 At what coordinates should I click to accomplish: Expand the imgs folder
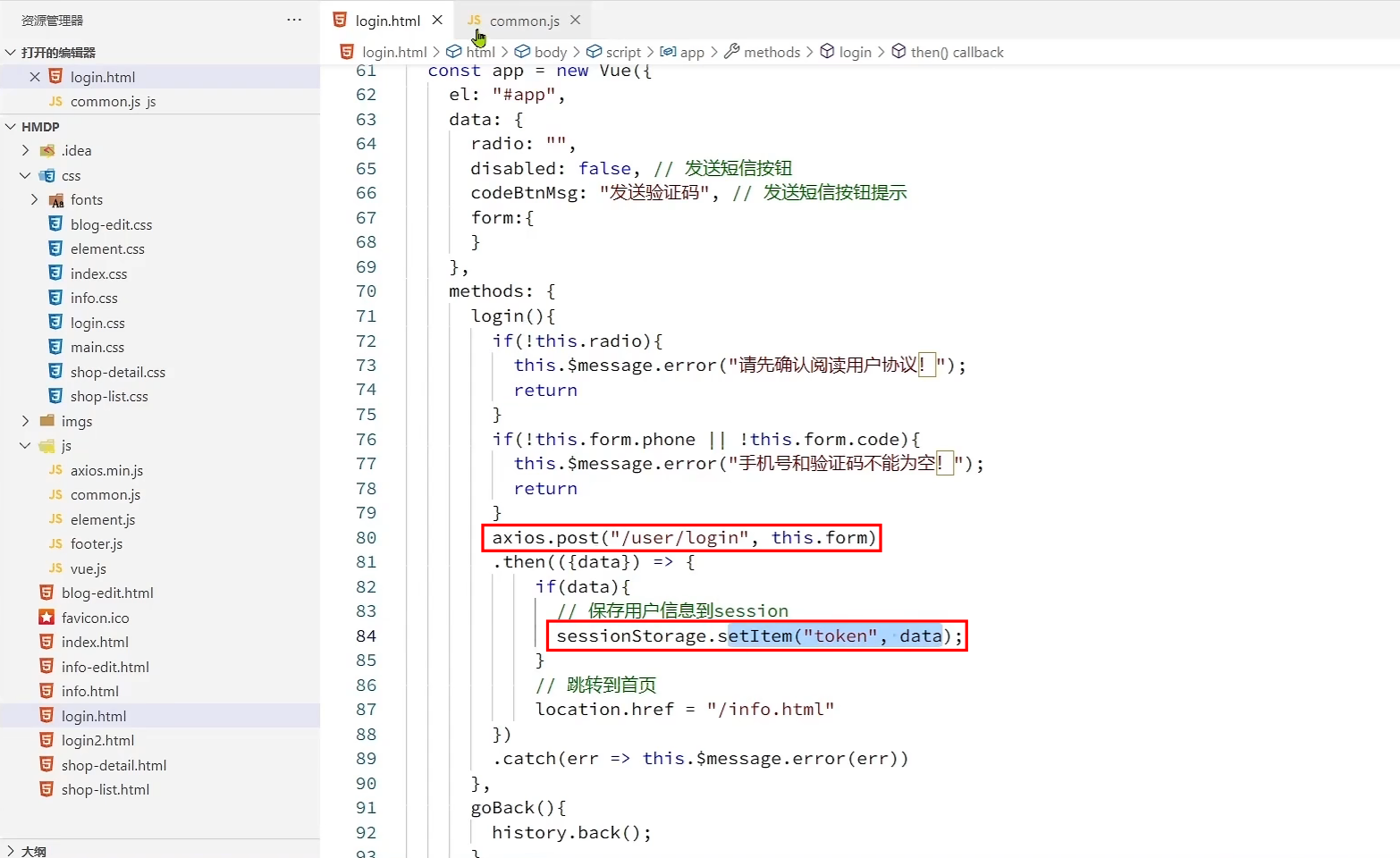(x=25, y=421)
